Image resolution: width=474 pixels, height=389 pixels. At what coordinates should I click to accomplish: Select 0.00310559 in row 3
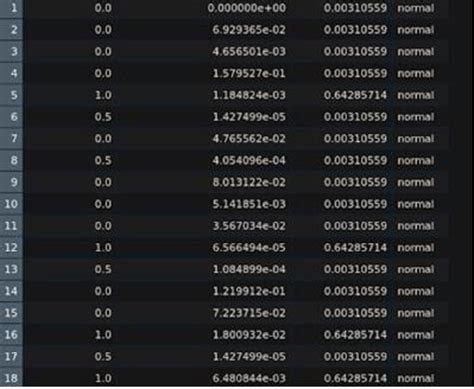[x=355, y=52]
